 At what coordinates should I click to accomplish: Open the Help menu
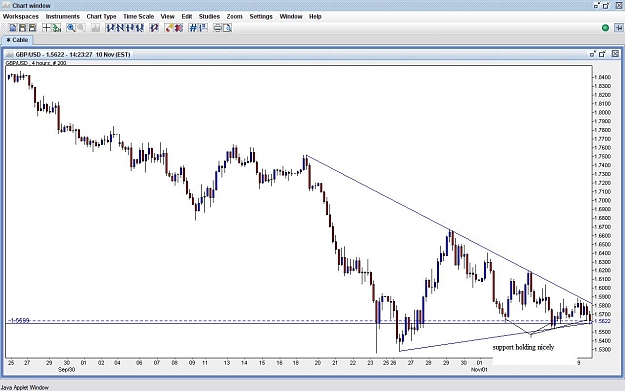[315, 16]
